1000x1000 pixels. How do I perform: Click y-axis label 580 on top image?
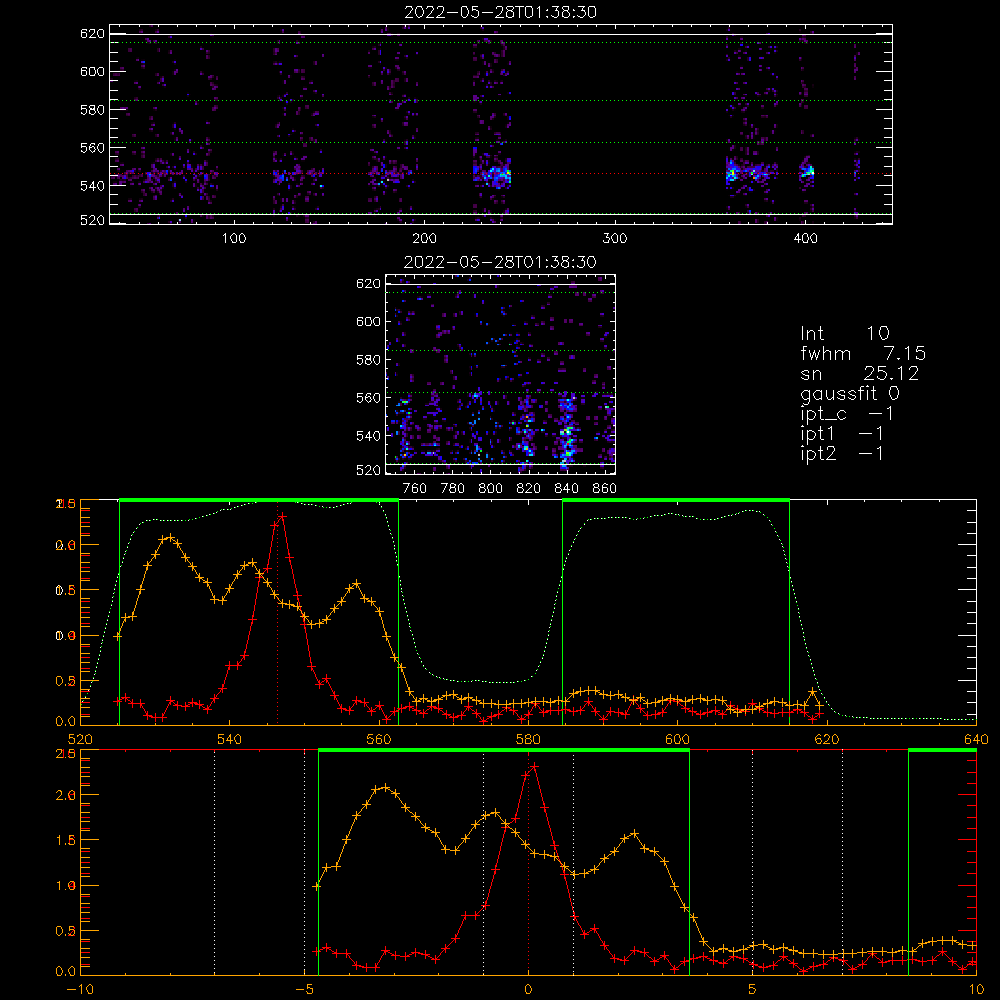coord(92,110)
